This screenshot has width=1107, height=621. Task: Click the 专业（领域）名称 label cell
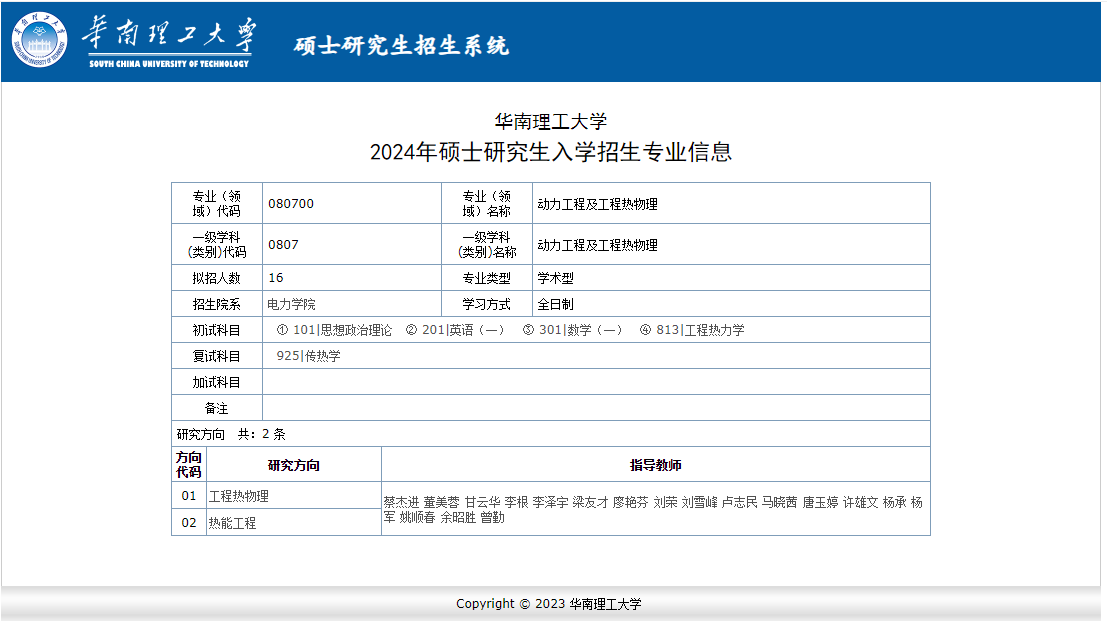click(x=486, y=203)
